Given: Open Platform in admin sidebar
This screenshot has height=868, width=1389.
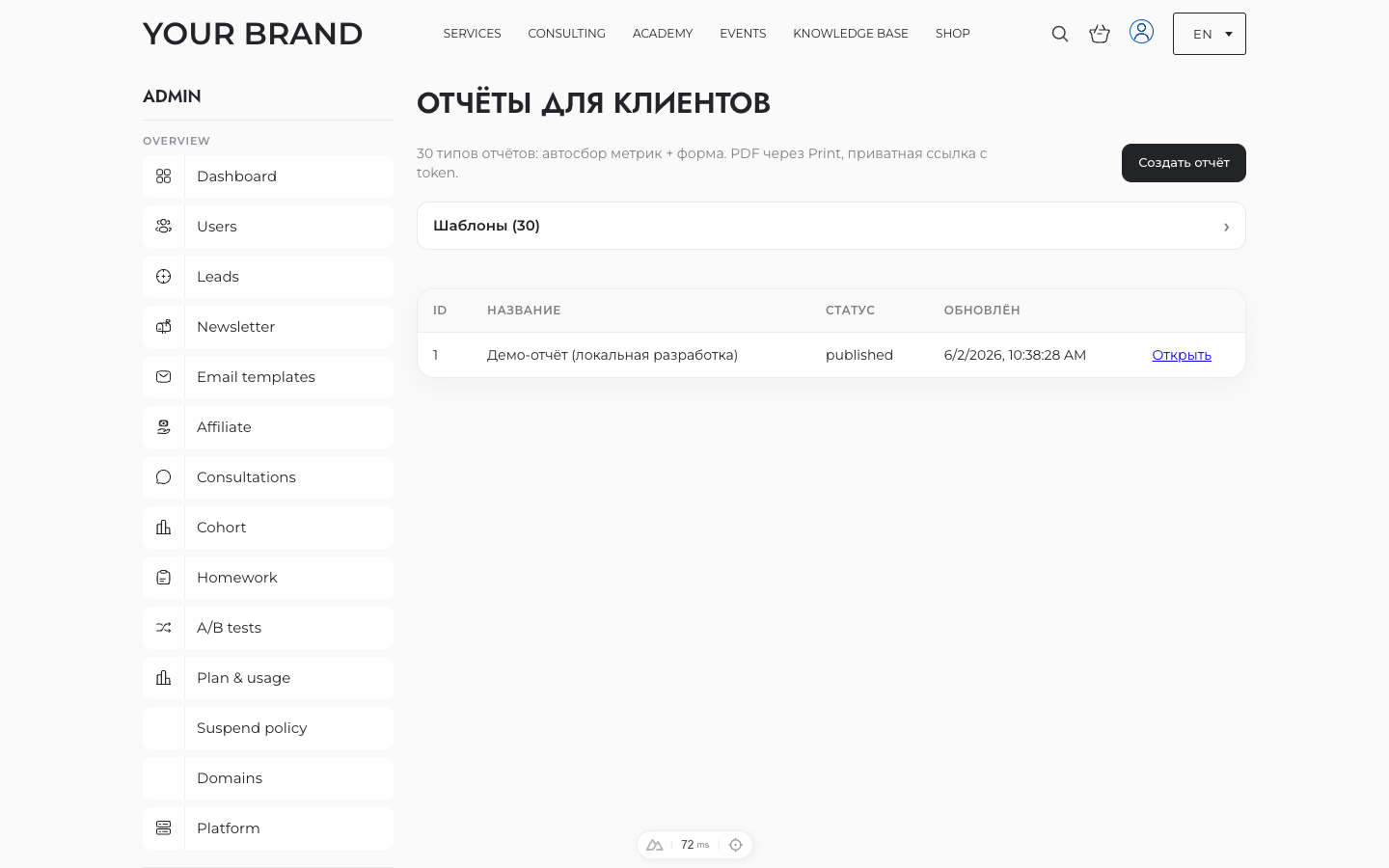Looking at the screenshot, I should click(x=268, y=828).
